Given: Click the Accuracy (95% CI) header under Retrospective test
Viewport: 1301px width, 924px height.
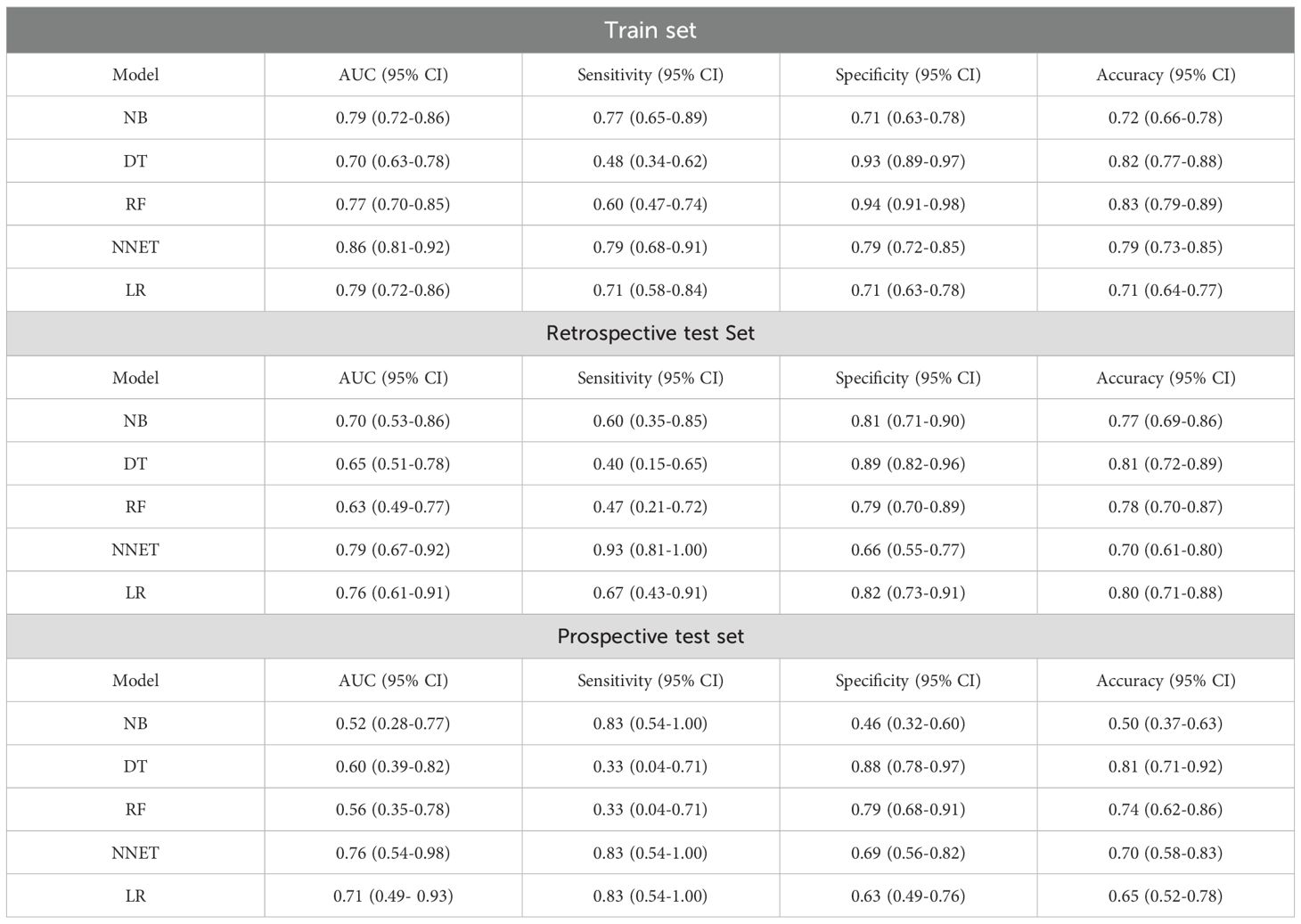Looking at the screenshot, I should point(1166,378).
